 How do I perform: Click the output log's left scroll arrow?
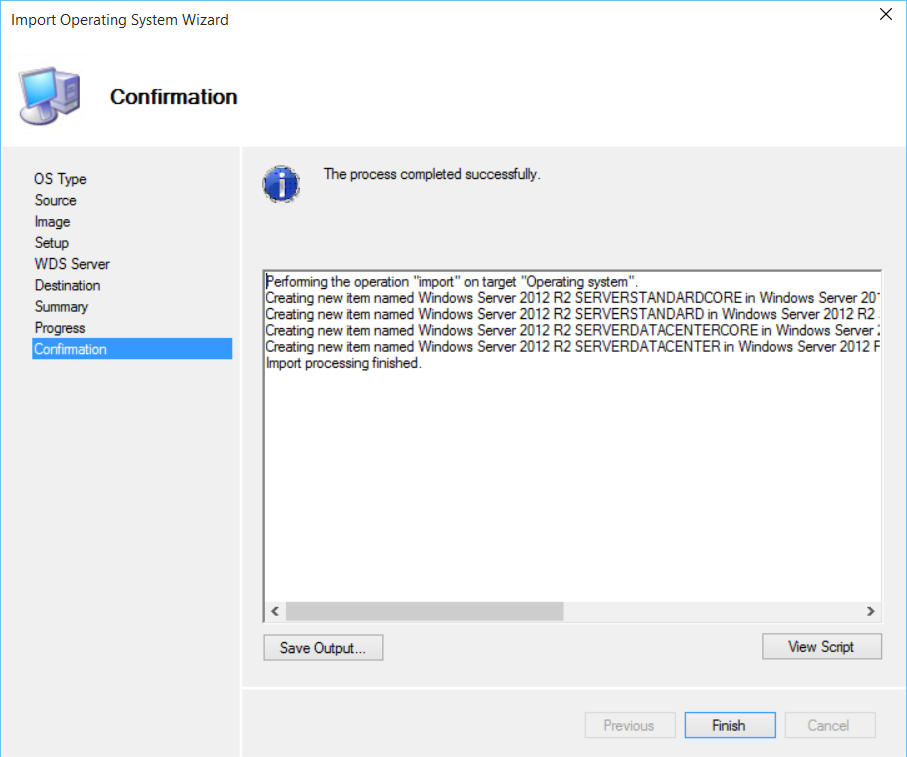click(275, 611)
